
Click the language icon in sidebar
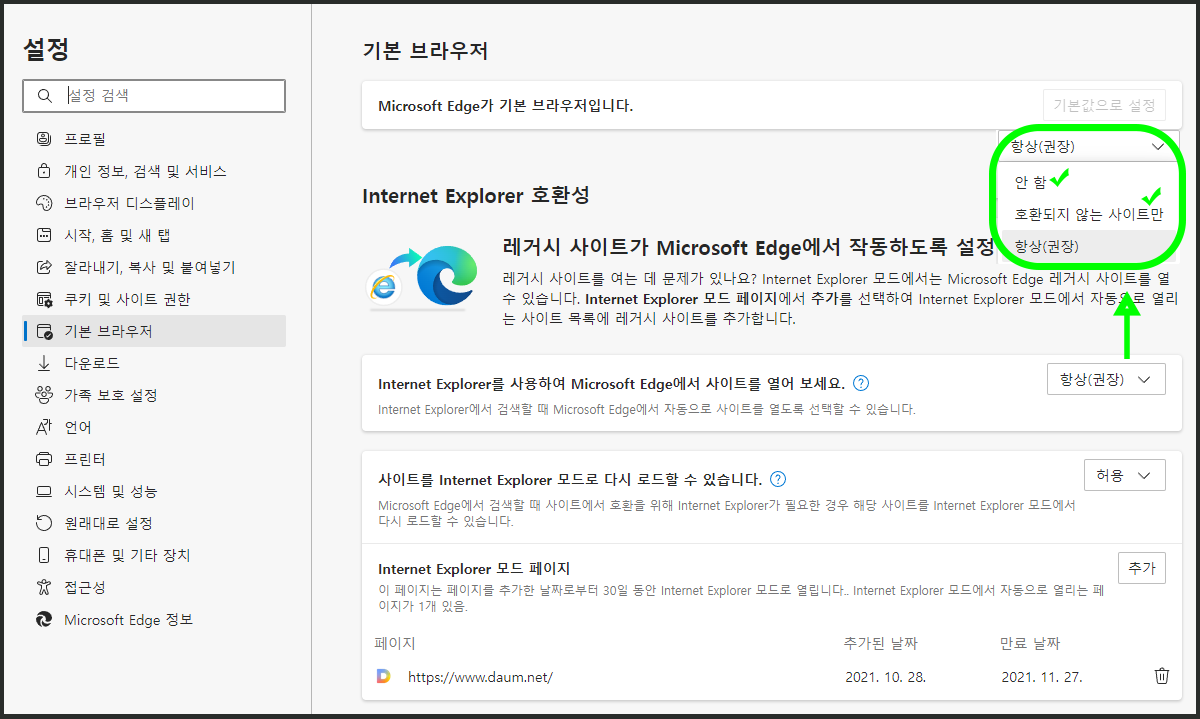coord(43,427)
